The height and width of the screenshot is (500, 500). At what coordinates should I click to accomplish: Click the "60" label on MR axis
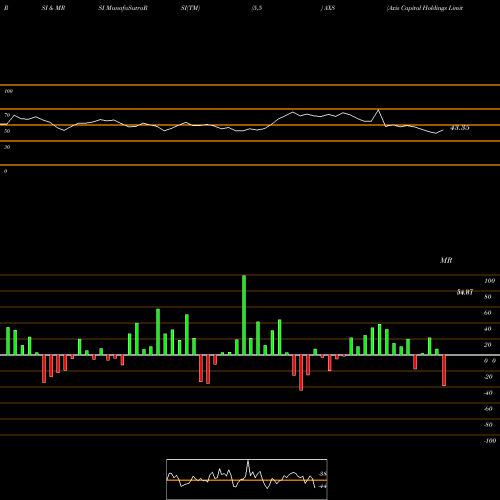[488, 313]
